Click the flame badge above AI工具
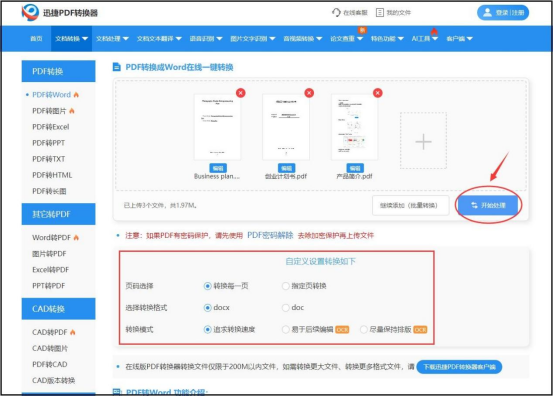Viewport: 554px width, 396px height. click(x=434, y=31)
